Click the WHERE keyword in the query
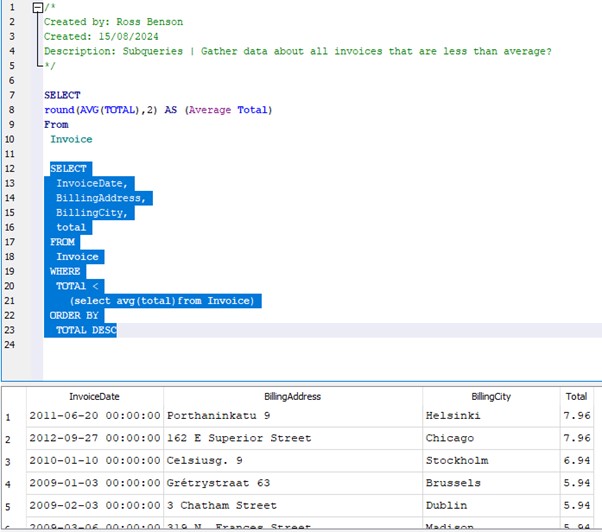 point(65,271)
